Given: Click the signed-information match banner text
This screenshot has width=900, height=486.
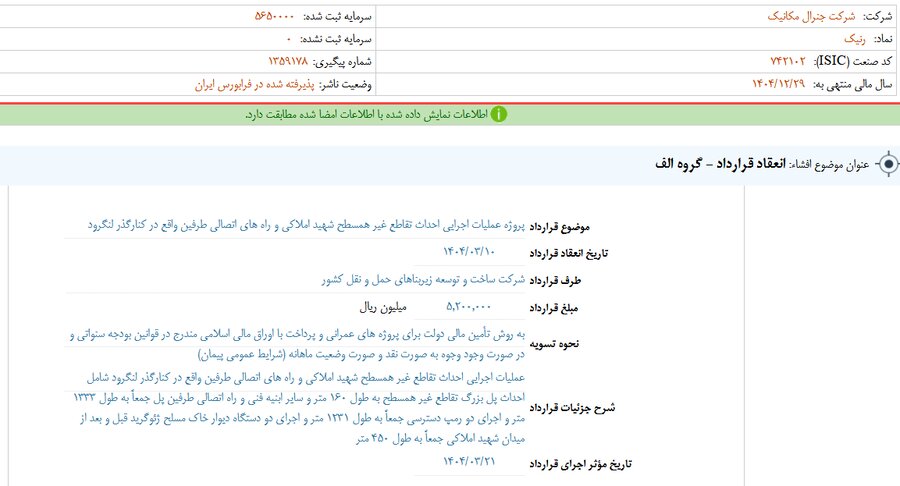Looking at the screenshot, I should [366, 115].
